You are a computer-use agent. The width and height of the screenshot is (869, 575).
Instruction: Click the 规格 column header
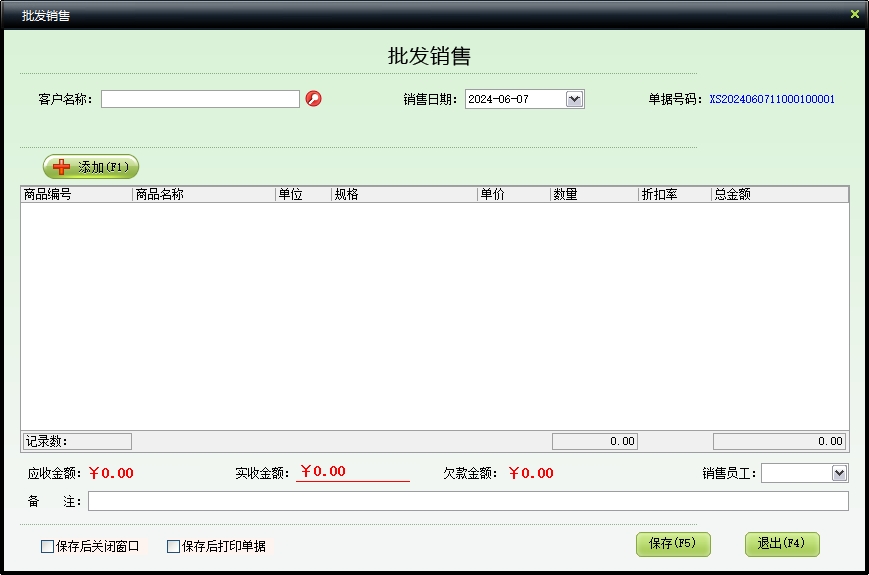click(404, 195)
